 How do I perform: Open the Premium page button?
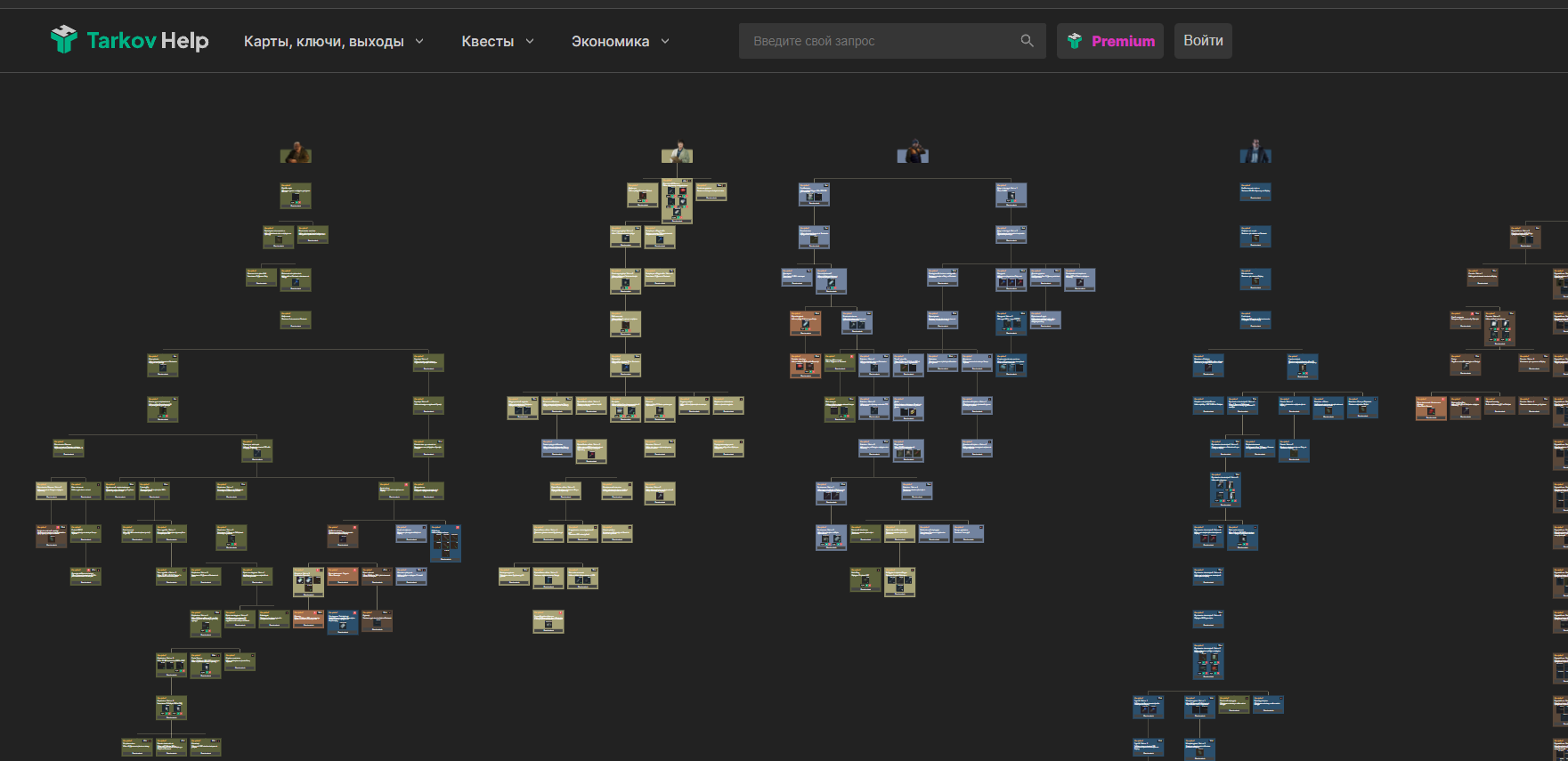[x=1110, y=41]
